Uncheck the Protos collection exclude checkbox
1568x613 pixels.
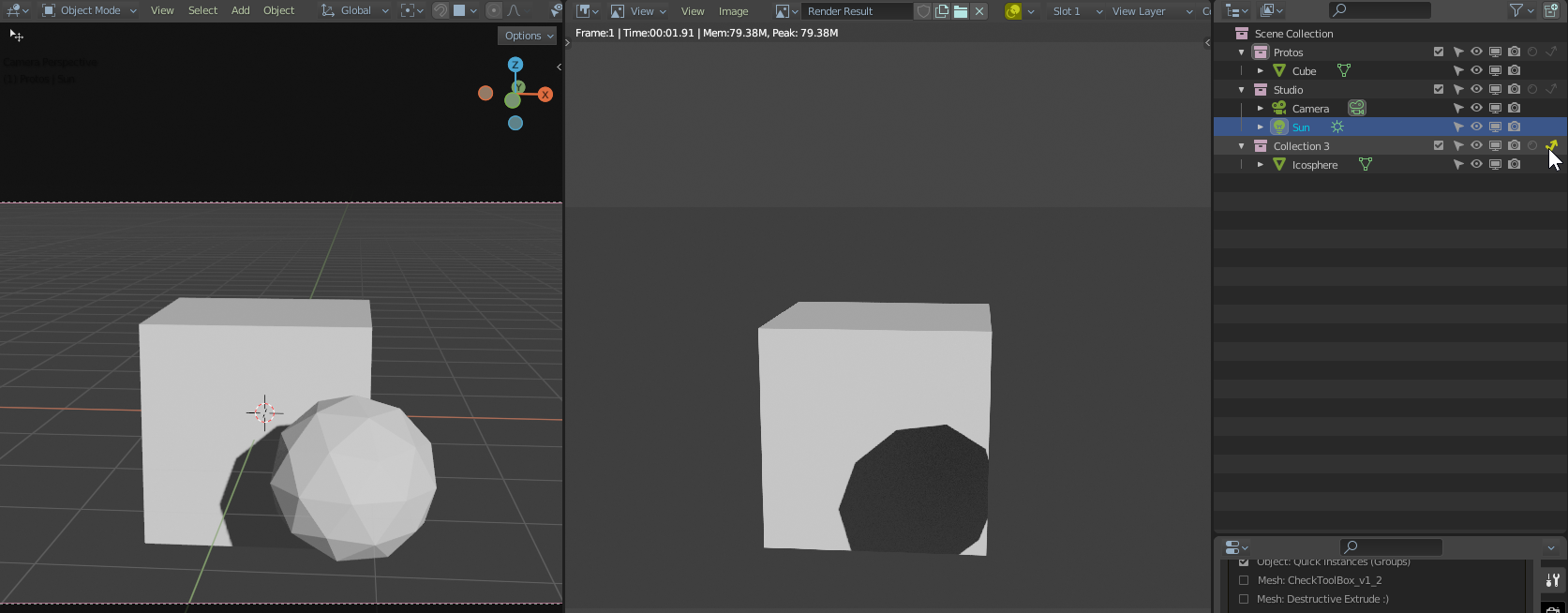coord(1439,52)
